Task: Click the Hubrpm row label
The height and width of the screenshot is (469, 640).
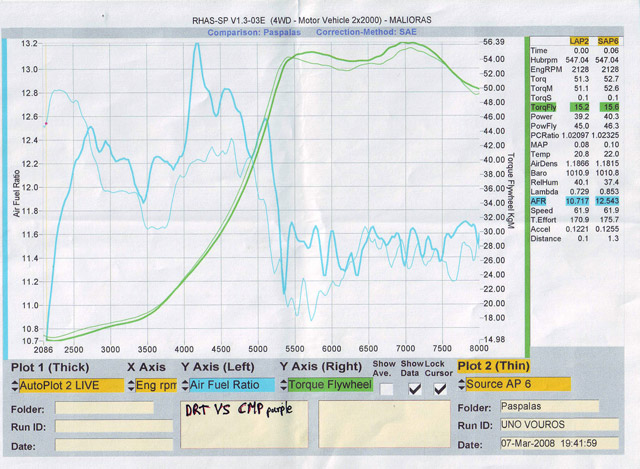Action: tap(544, 60)
